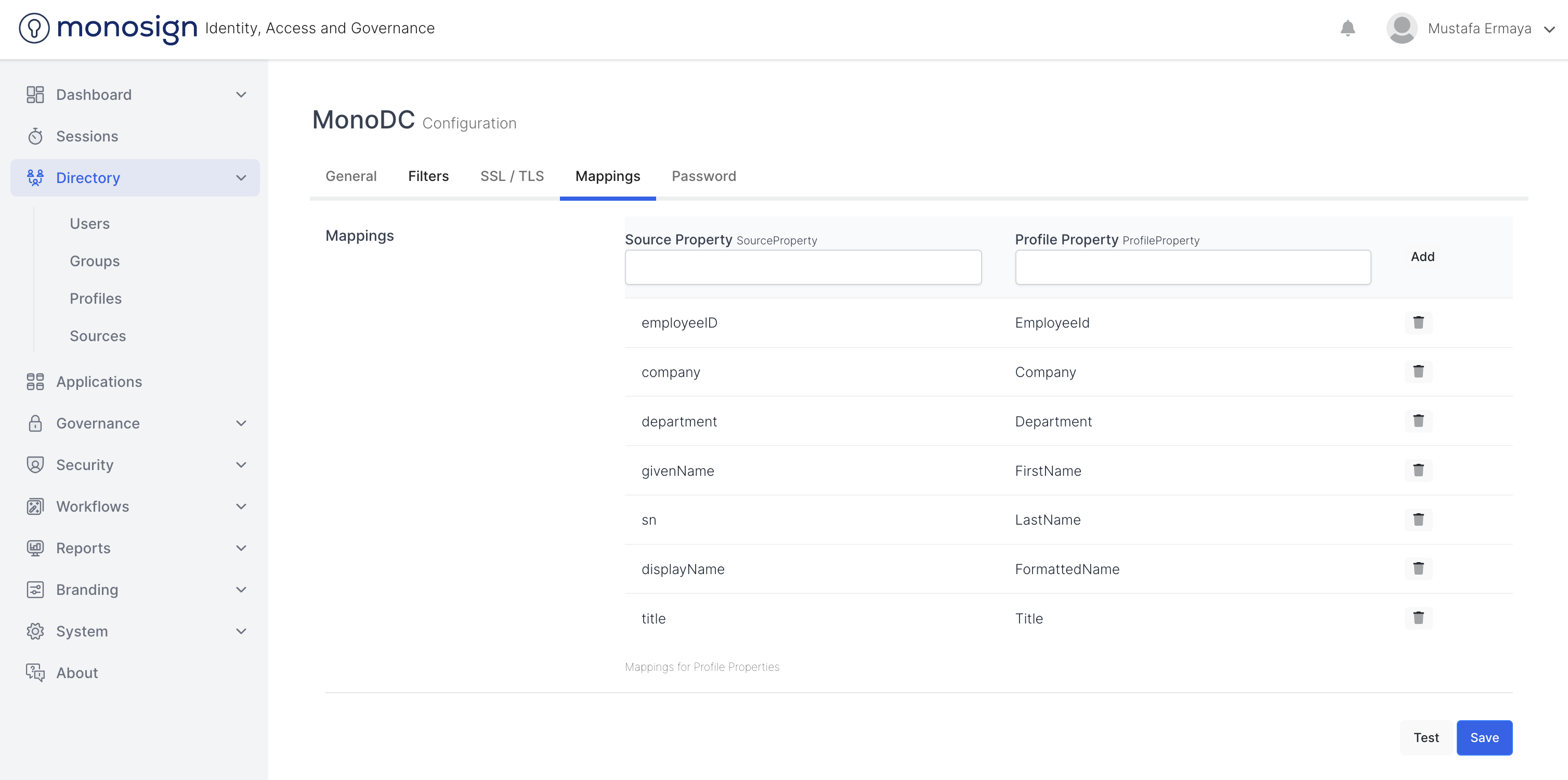Expand the Security menu chevron
This screenshot has width=1568, height=780.
(x=241, y=464)
